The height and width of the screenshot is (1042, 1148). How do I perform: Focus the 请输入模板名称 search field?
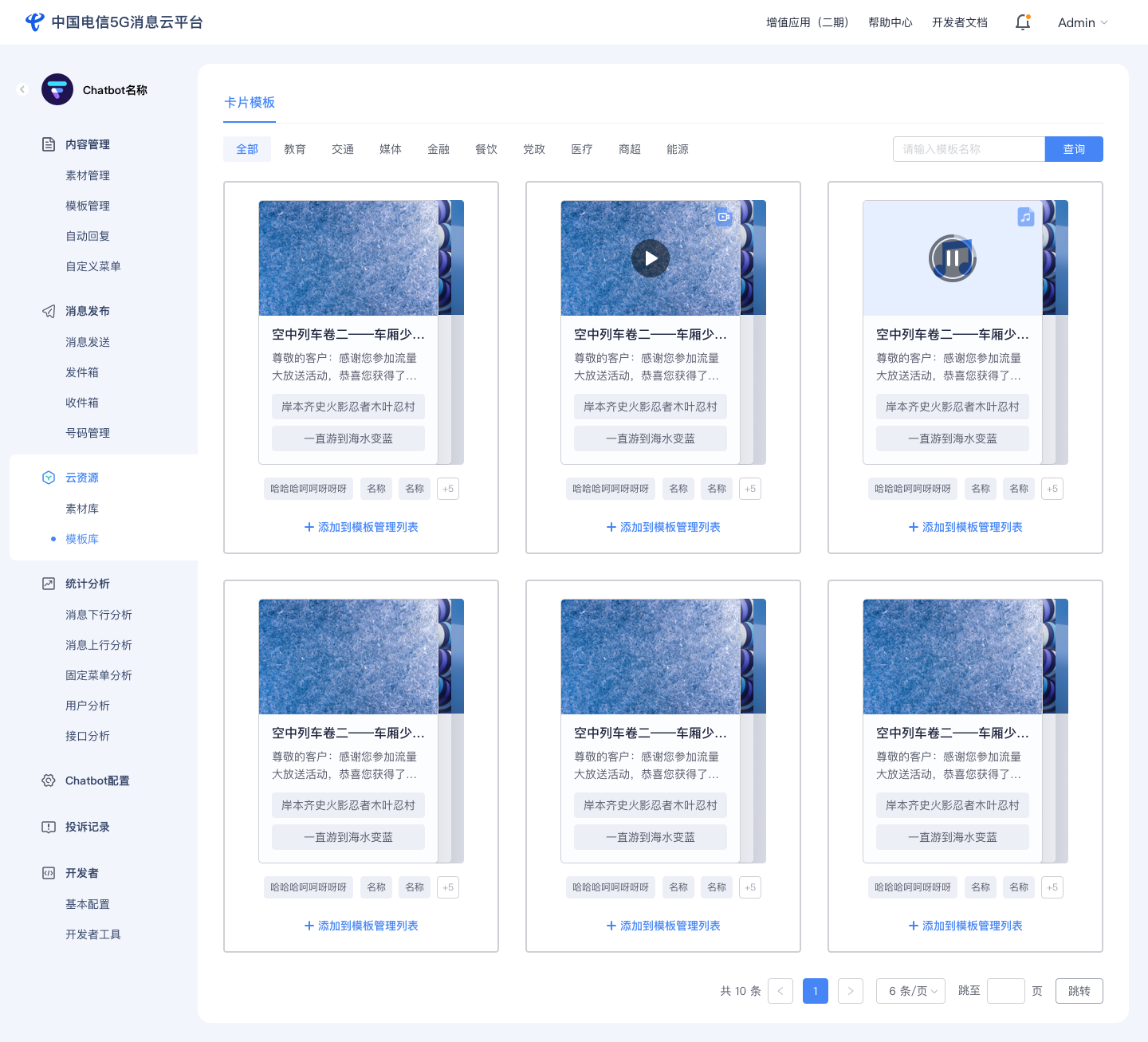(x=969, y=149)
